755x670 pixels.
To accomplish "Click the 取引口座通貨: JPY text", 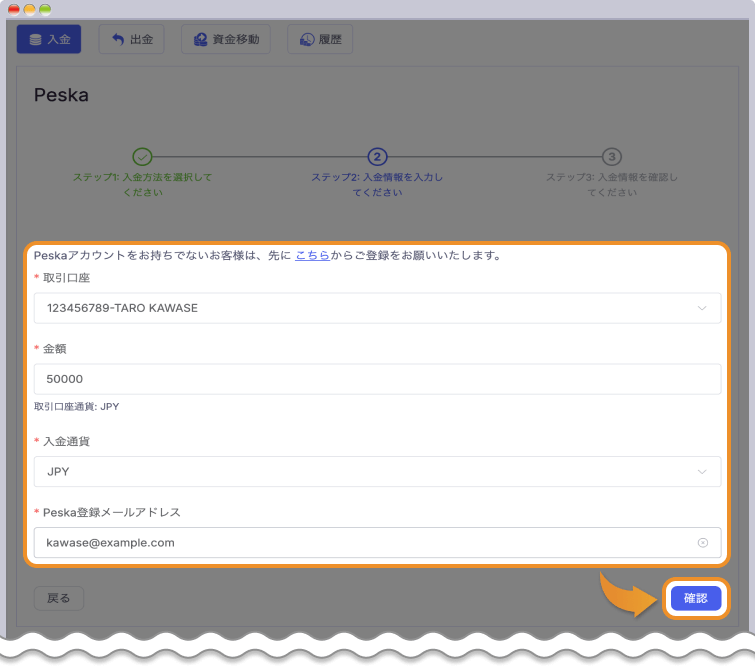I will pos(77,407).
